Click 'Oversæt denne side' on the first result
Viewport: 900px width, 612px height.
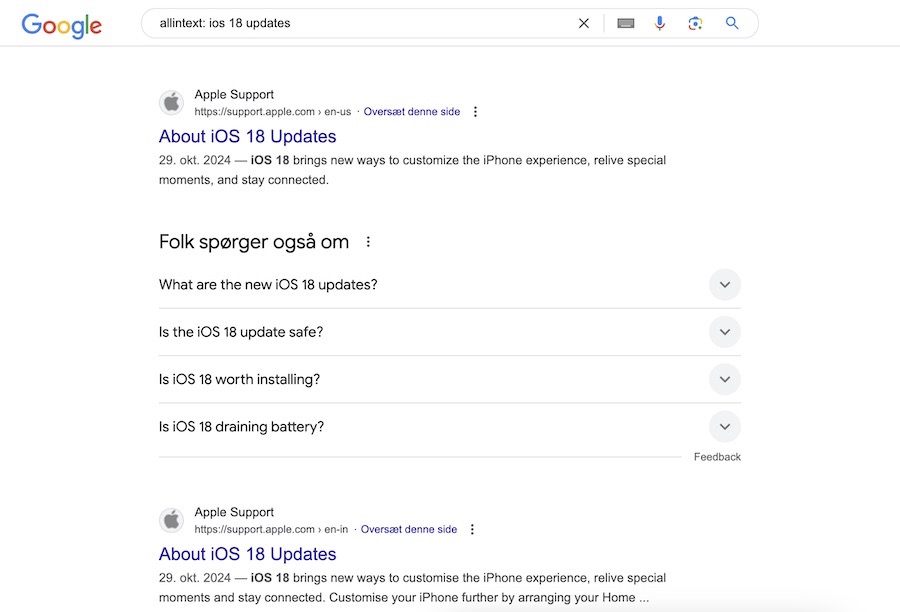pos(412,111)
